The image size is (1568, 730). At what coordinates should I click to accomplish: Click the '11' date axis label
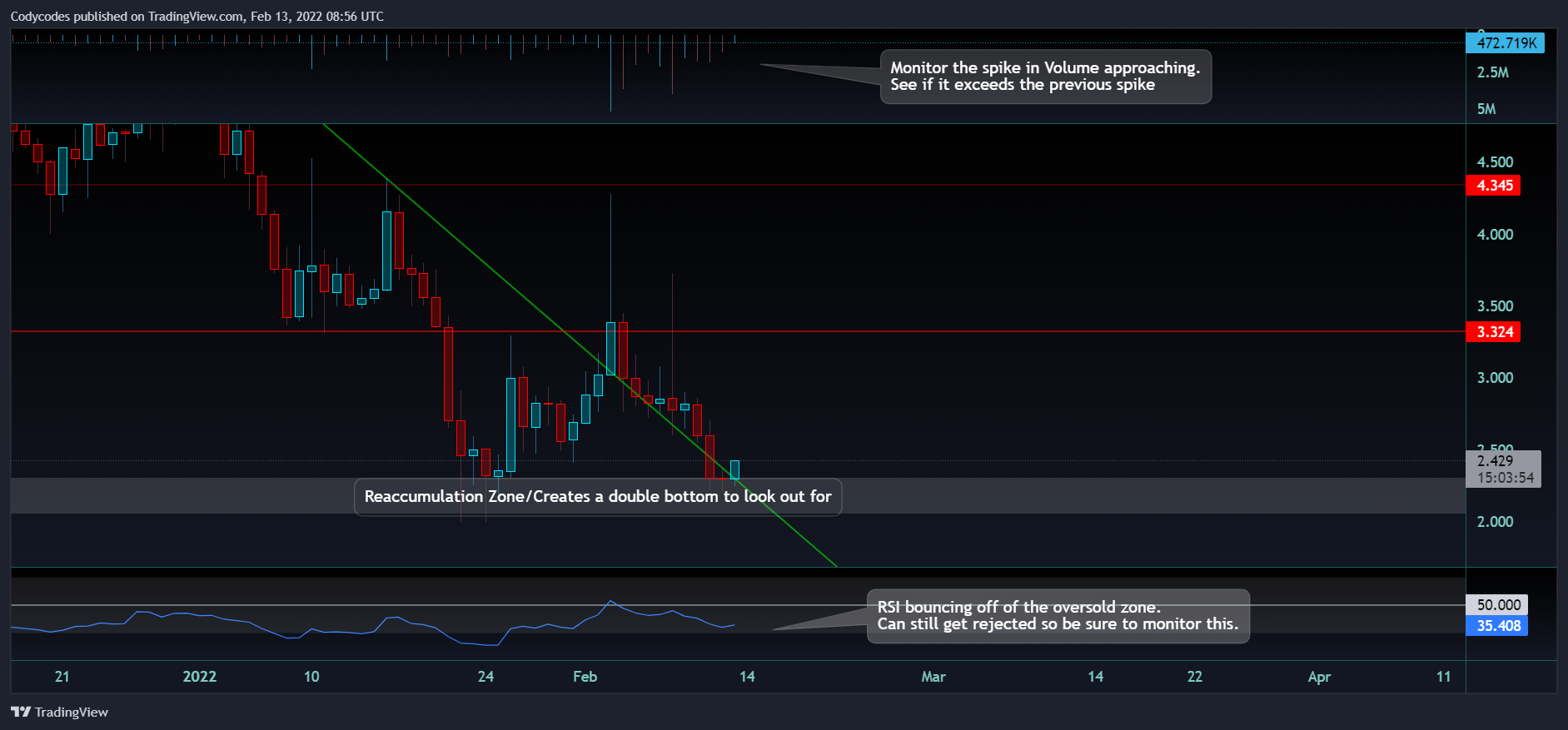point(1444,677)
